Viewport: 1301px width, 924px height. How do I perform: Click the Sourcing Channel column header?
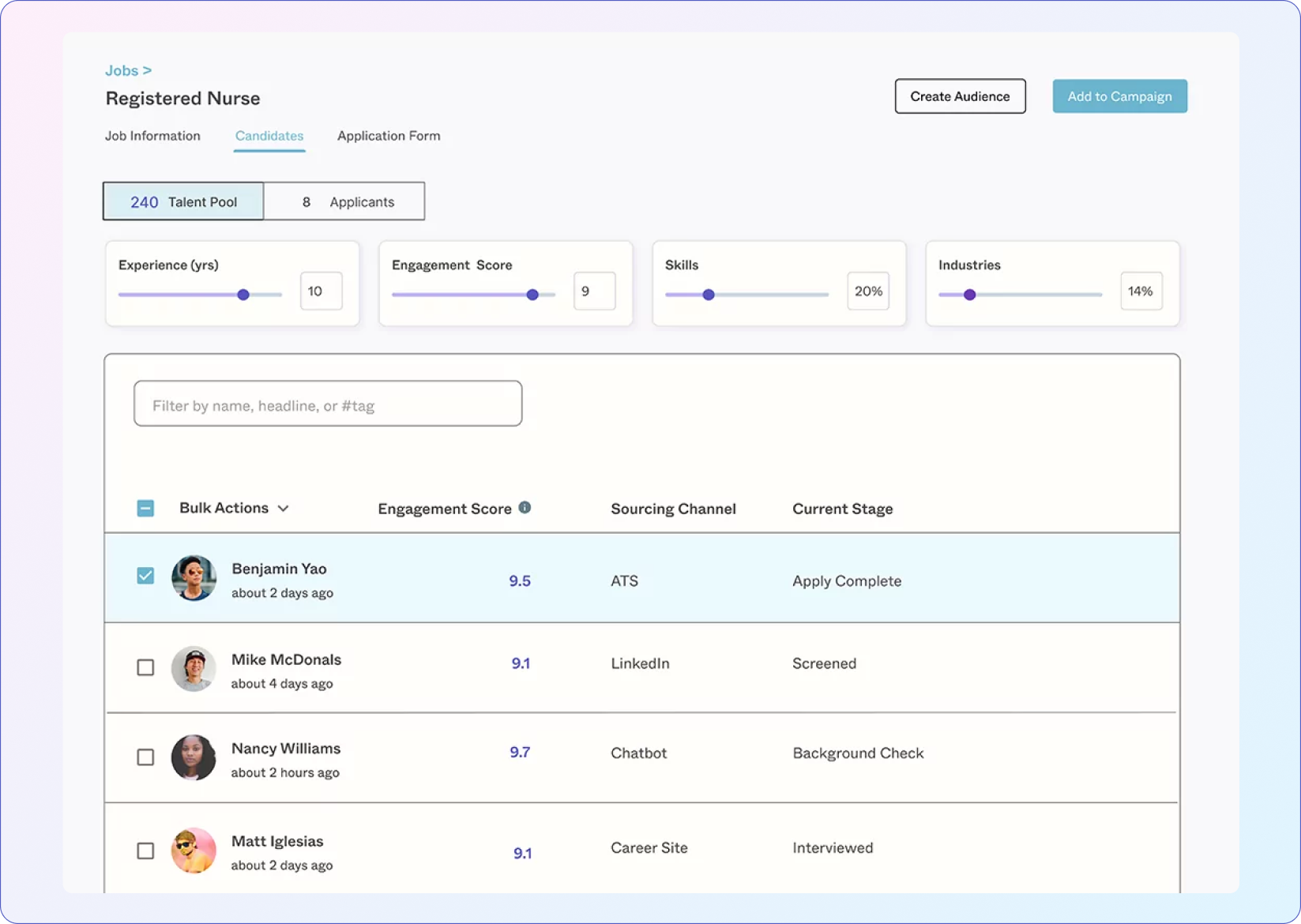[x=673, y=509]
